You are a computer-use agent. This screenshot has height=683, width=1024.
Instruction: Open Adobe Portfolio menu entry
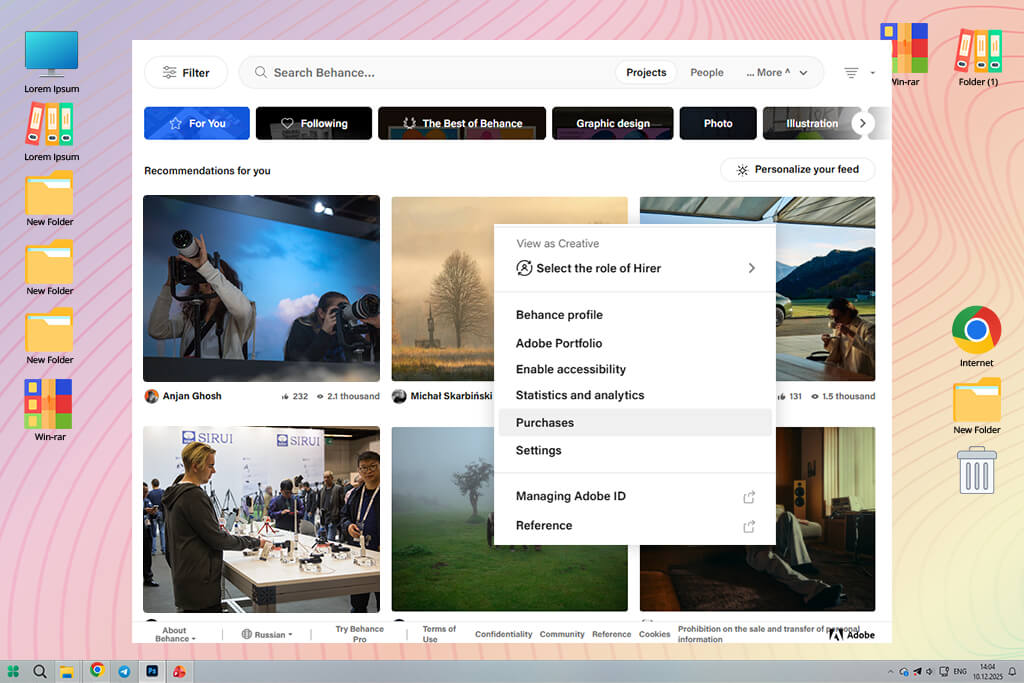coord(559,343)
